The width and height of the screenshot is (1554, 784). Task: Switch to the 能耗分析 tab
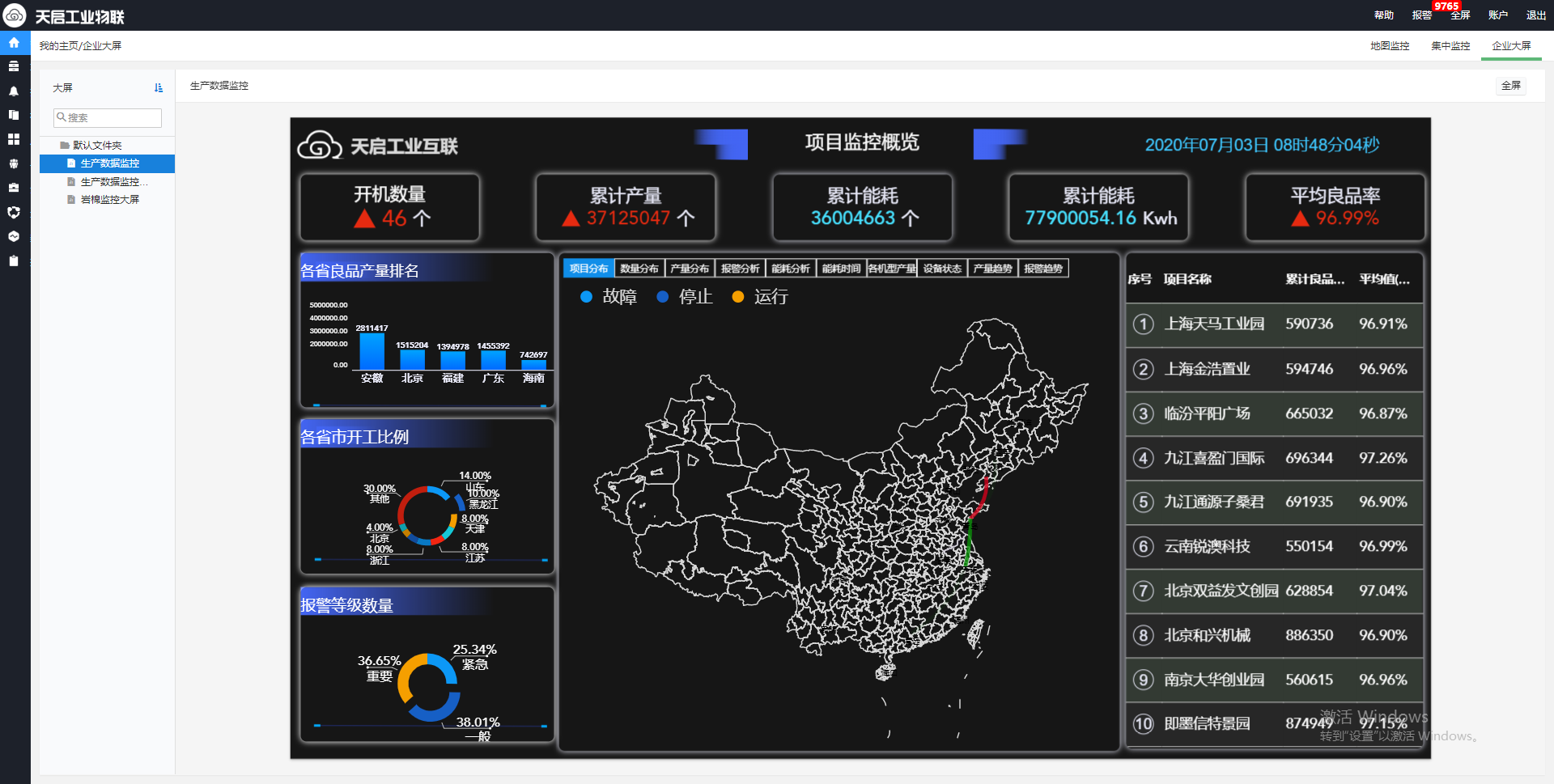tap(791, 269)
